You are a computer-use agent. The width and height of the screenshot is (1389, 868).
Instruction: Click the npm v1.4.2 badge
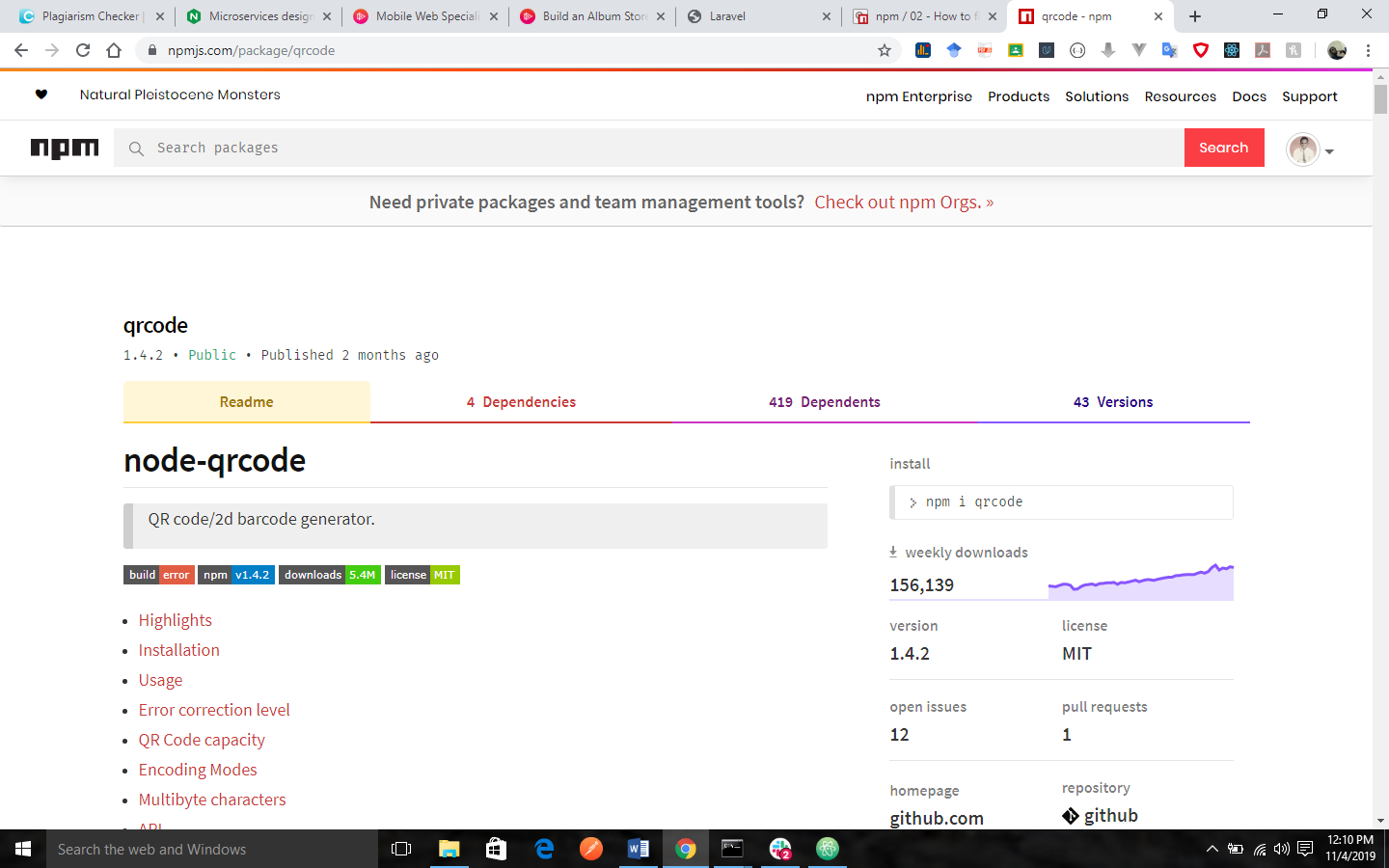(x=236, y=575)
